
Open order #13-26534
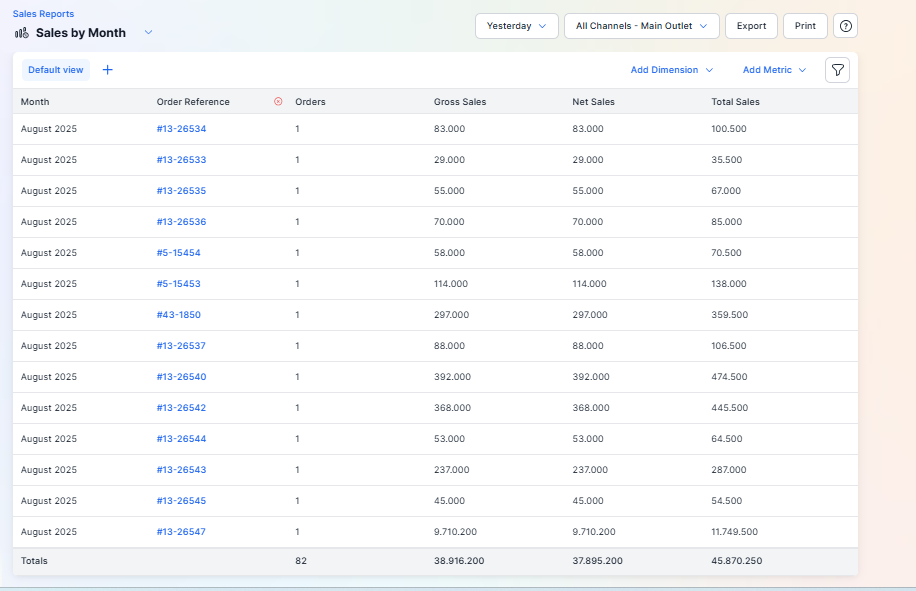click(181, 129)
